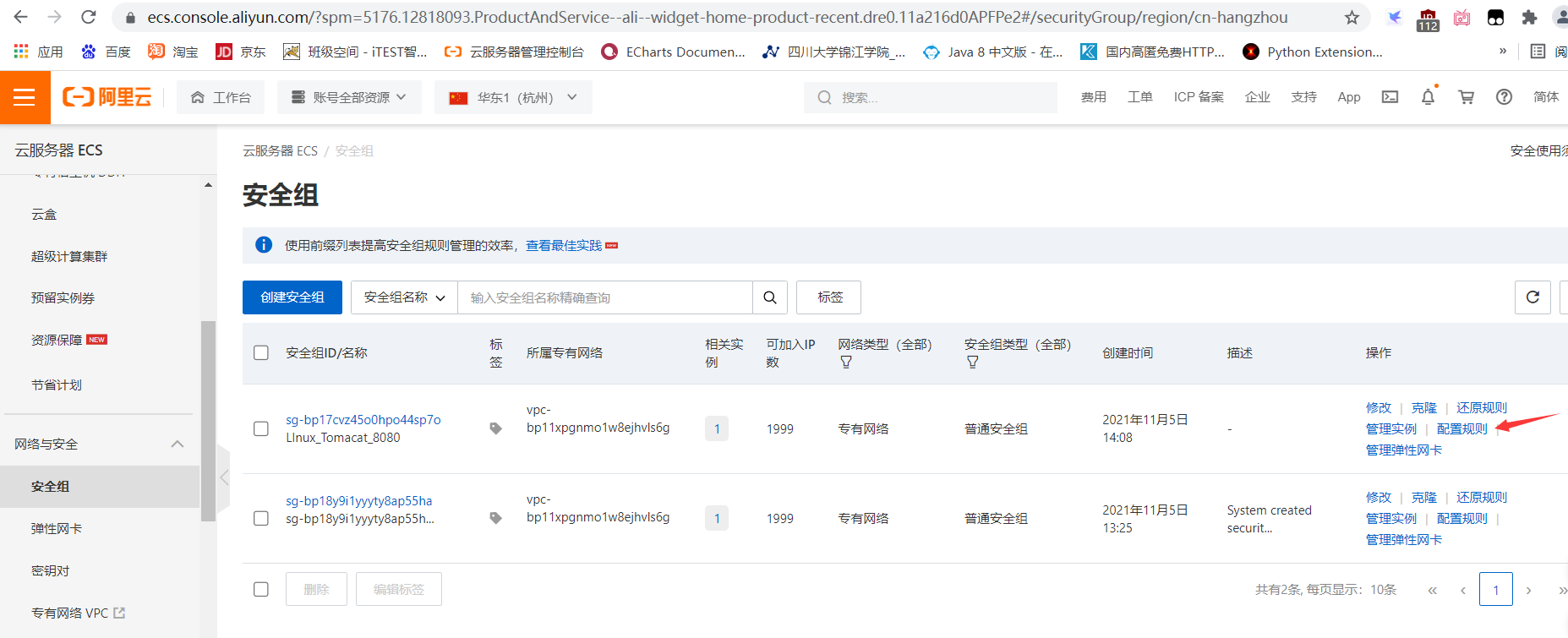Click the search magnifier button in the filter bar
Image resolution: width=1568 pixels, height=638 pixels.
(x=770, y=297)
